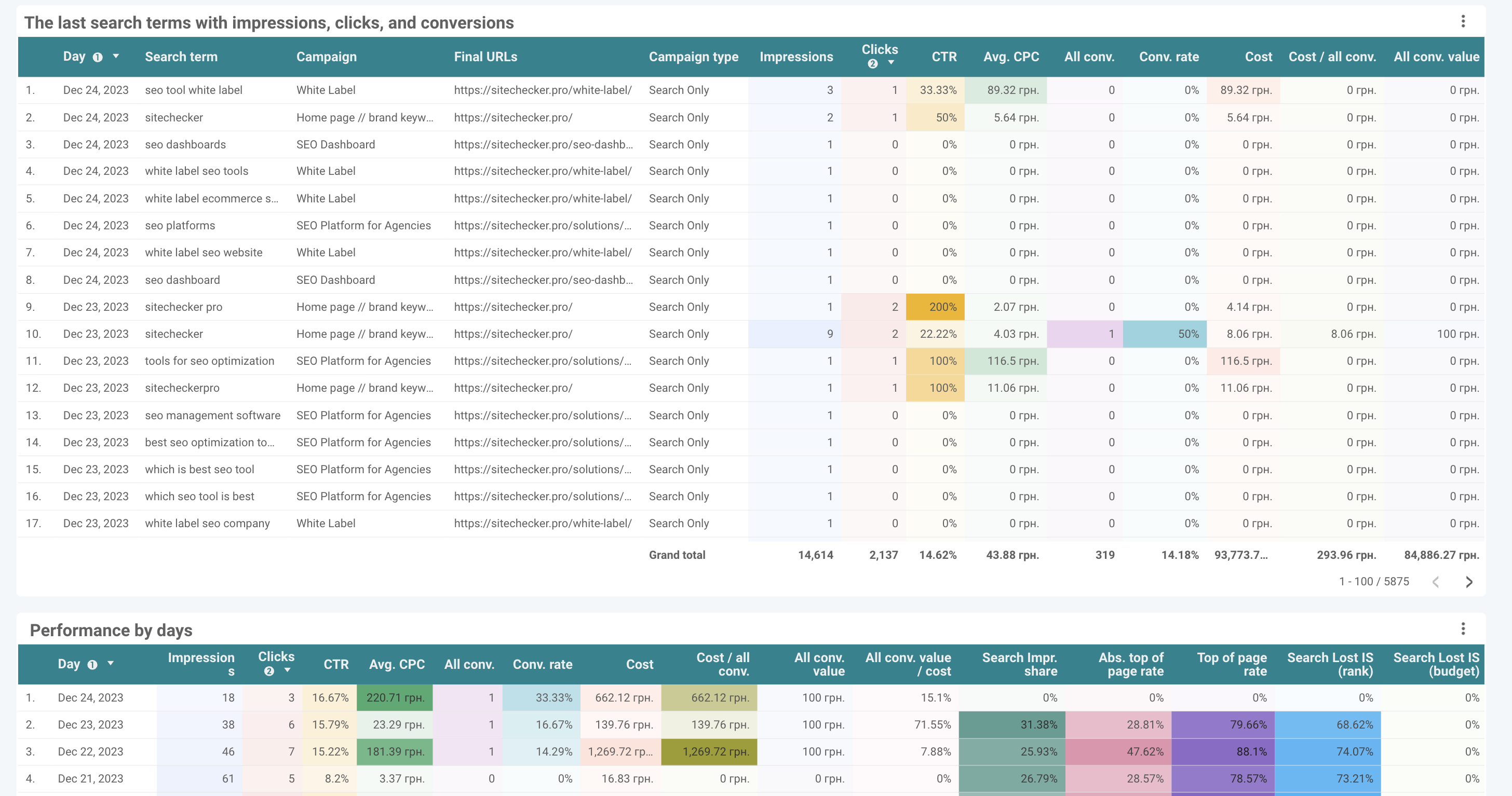This screenshot has height=796, width=1512.
Task: Click the 220.71 грн. Avg. CPC cell
Action: click(x=395, y=697)
